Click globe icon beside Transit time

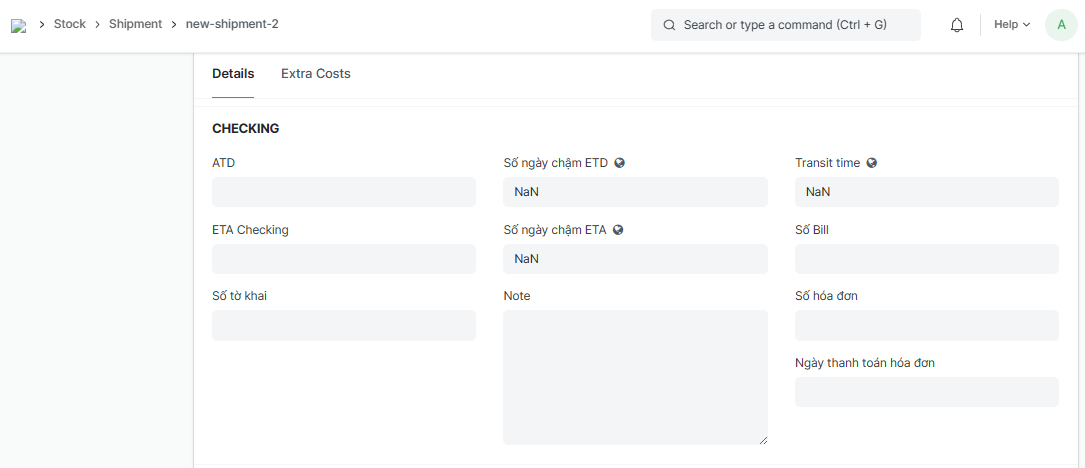[x=872, y=163]
